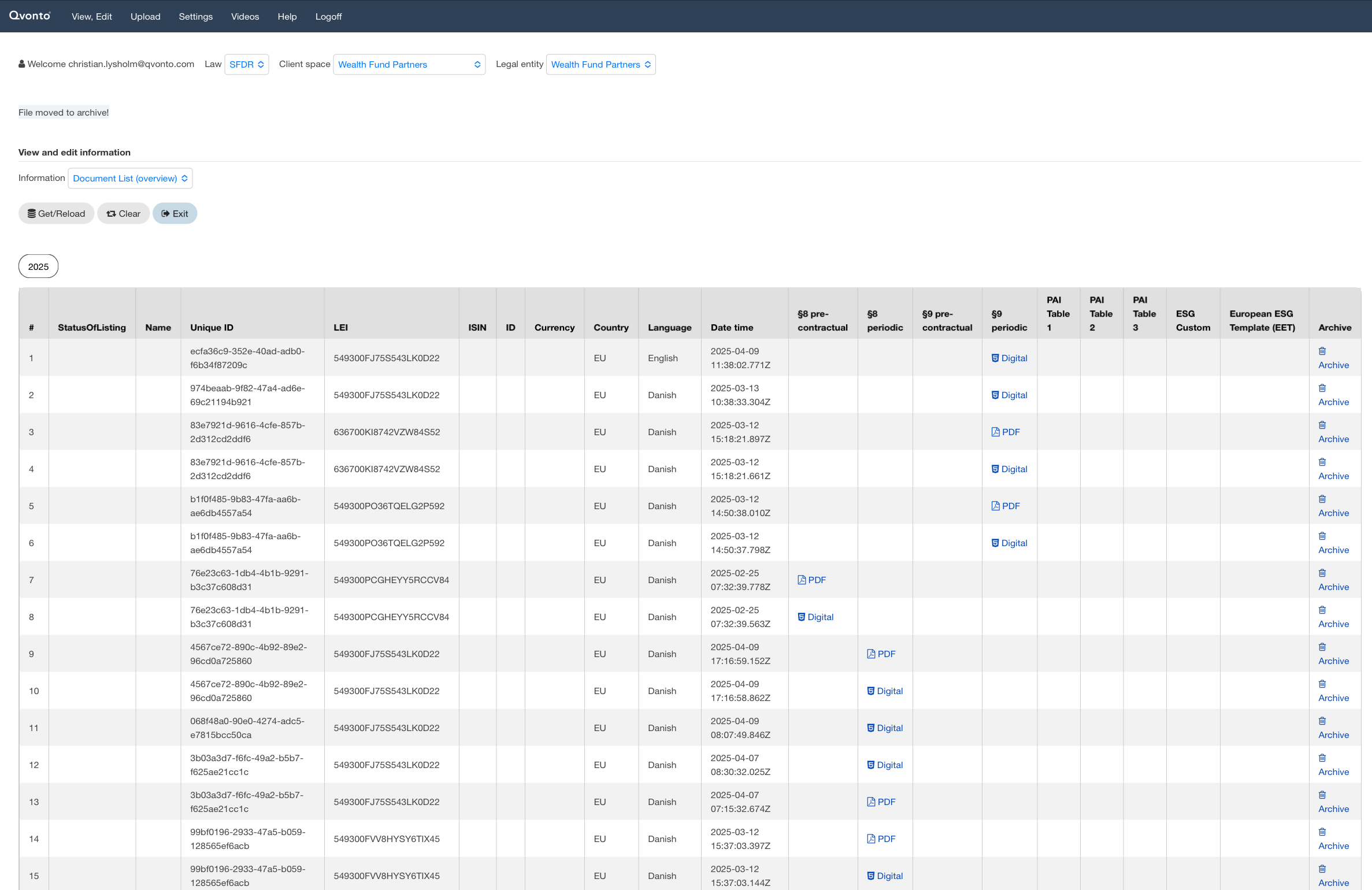This screenshot has height=890, width=1372.
Task: Open the Legal entity dropdown
Action: (x=600, y=64)
